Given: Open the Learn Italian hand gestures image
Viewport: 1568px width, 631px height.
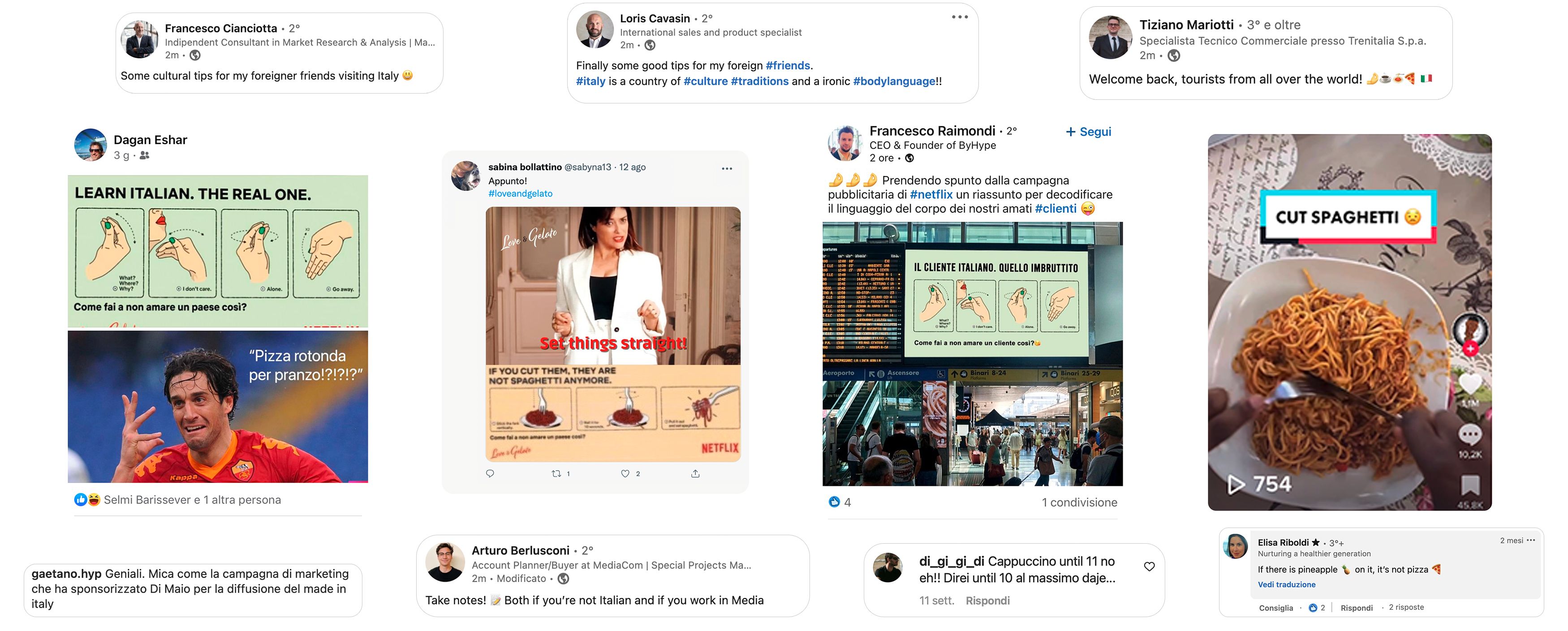Looking at the screenshot, I should coord(218,251).
